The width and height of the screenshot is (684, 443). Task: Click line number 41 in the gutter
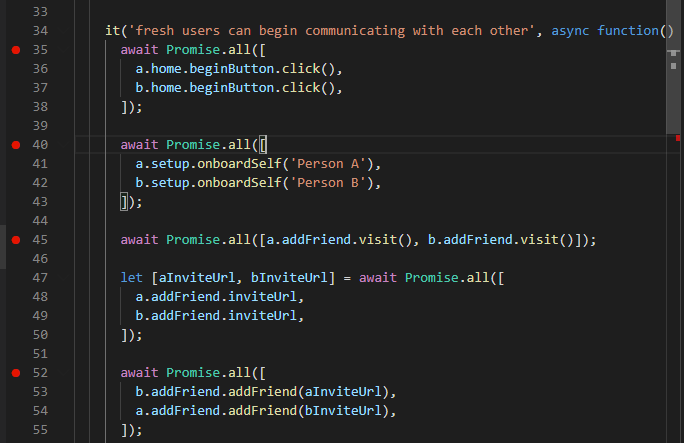tap(40, 164)
